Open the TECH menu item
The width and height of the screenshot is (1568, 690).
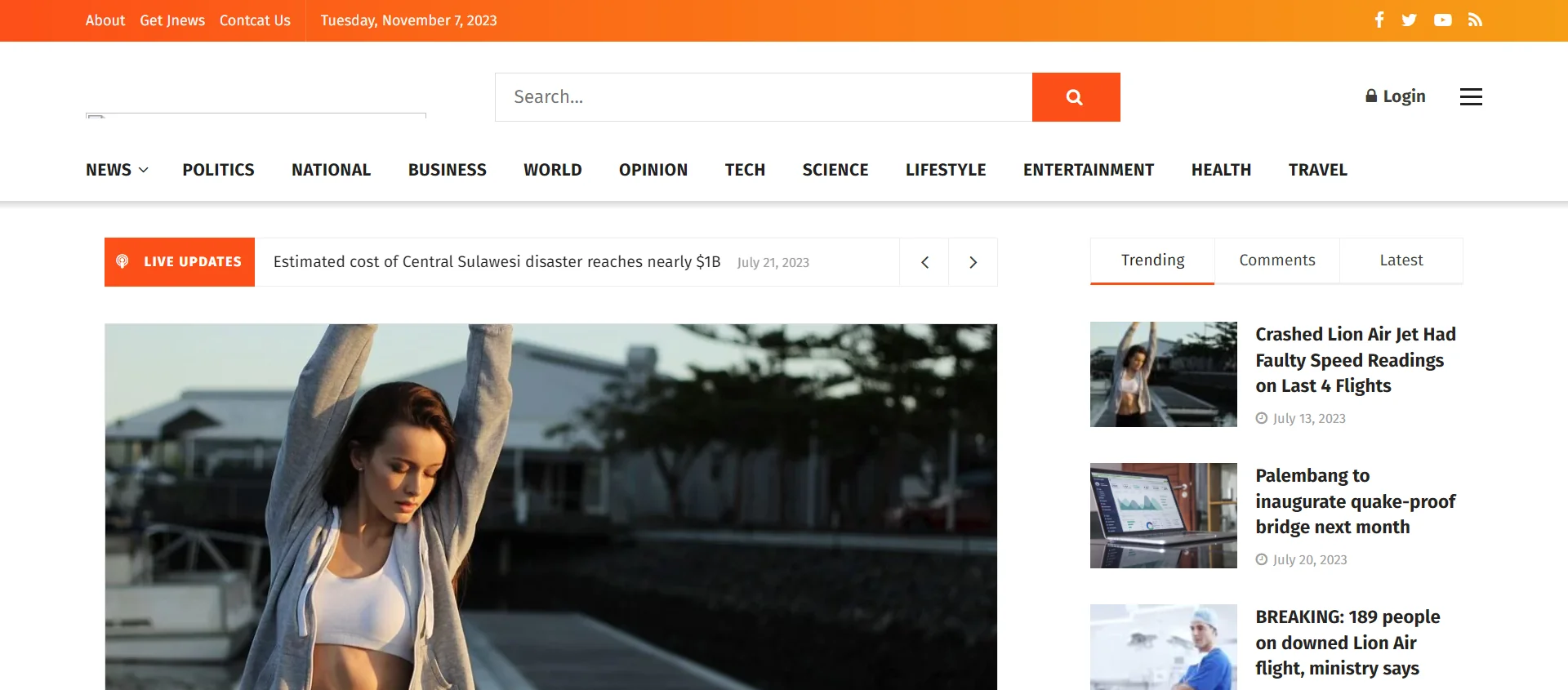point(745,170)
